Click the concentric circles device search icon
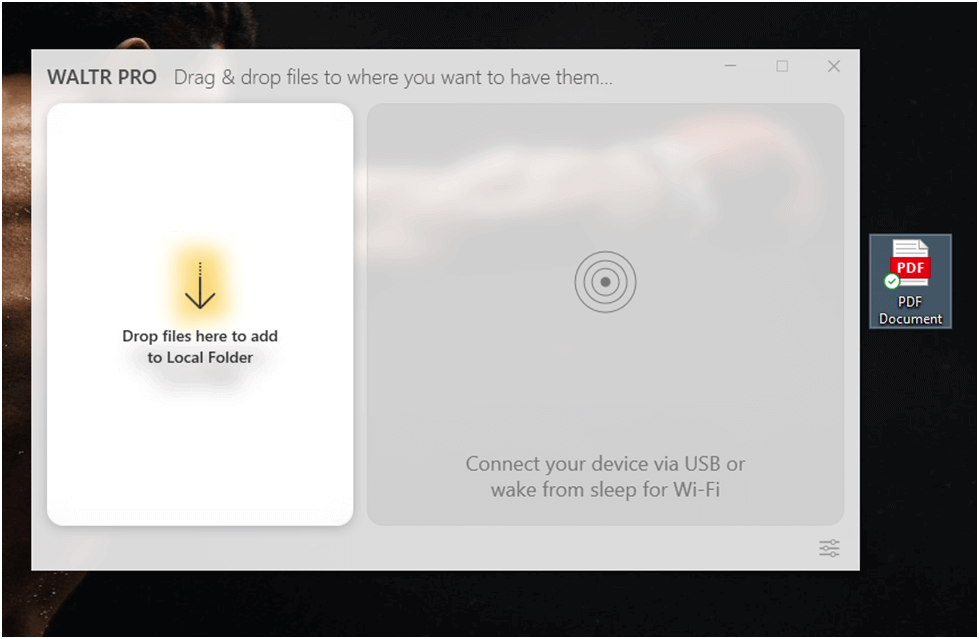The height and width of the screenshot is (639, 979). pyautogui.click(x=605, y=282)
